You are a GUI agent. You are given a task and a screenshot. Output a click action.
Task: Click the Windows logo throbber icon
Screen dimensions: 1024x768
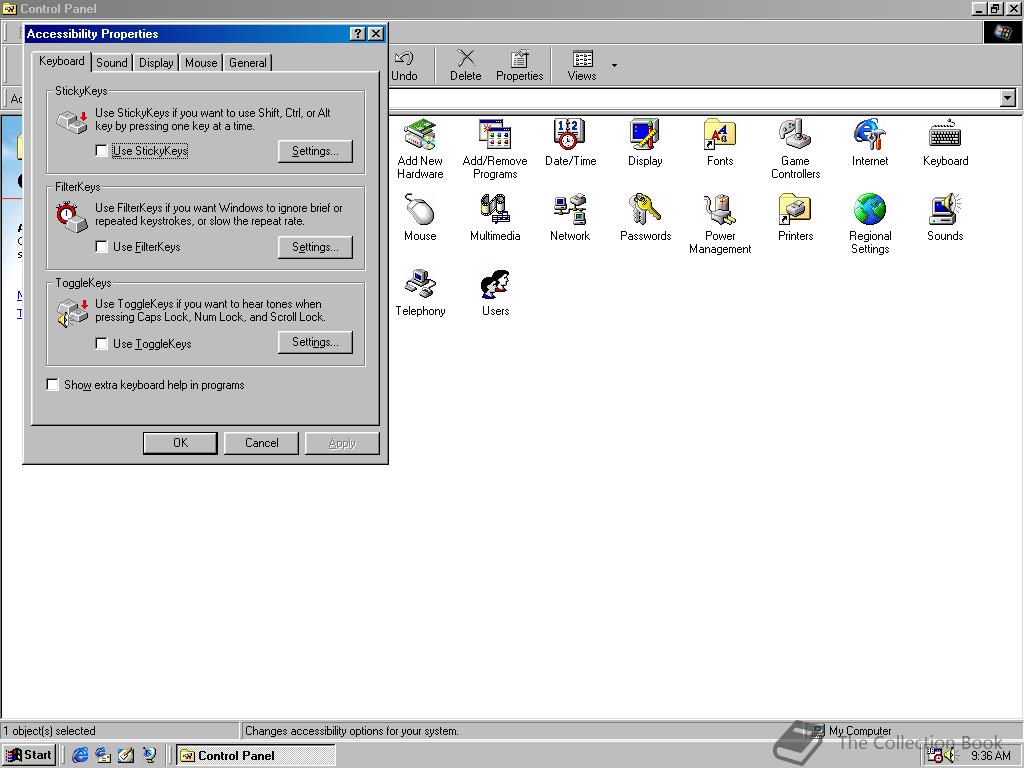(x=1001, y=33)
